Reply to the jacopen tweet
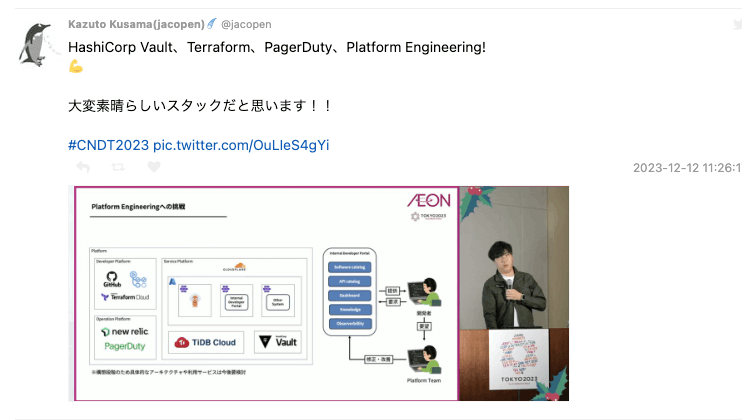742x420 pixels. click(x=83, y=167)
